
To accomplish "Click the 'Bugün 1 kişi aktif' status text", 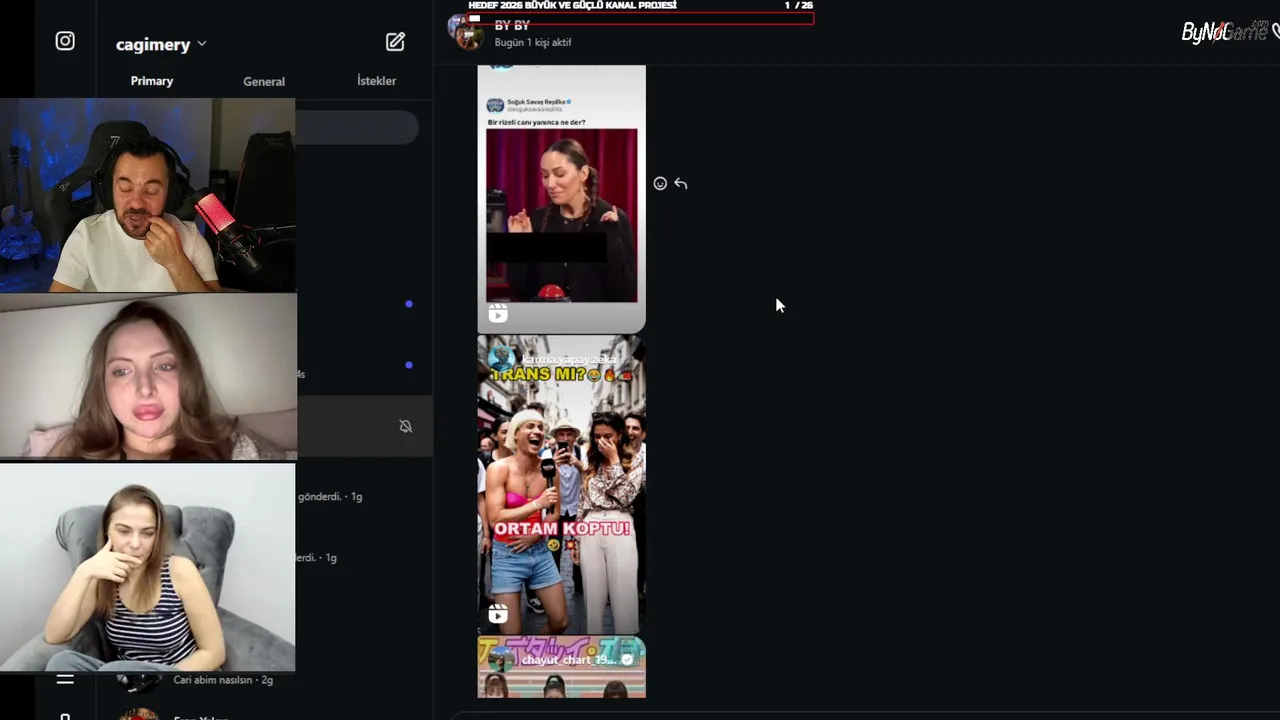I will point(533,43).
